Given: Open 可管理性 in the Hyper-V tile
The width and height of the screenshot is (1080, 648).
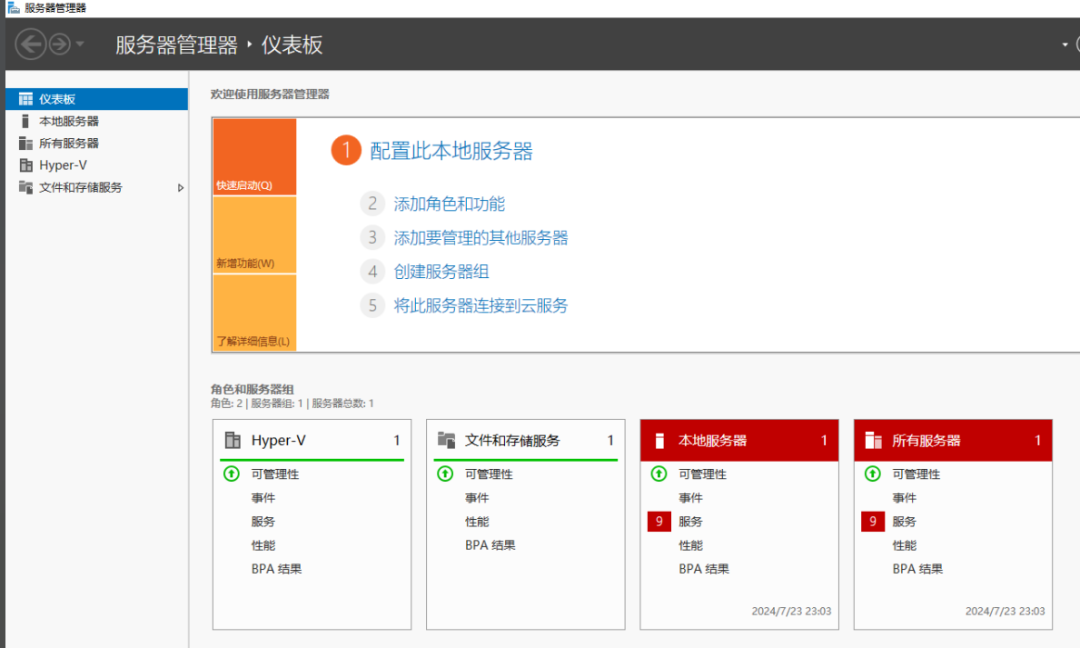Looking at the screenshot, I should pos(275,474).
